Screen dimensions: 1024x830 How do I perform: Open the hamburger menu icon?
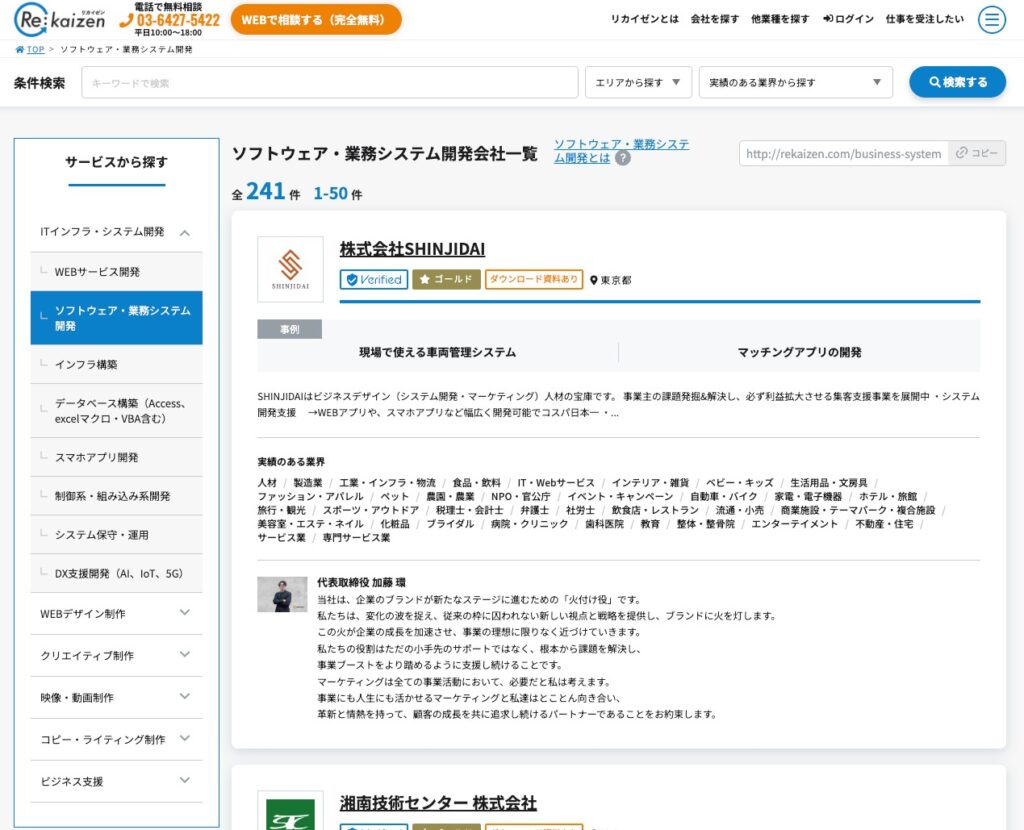coord(991,19)
